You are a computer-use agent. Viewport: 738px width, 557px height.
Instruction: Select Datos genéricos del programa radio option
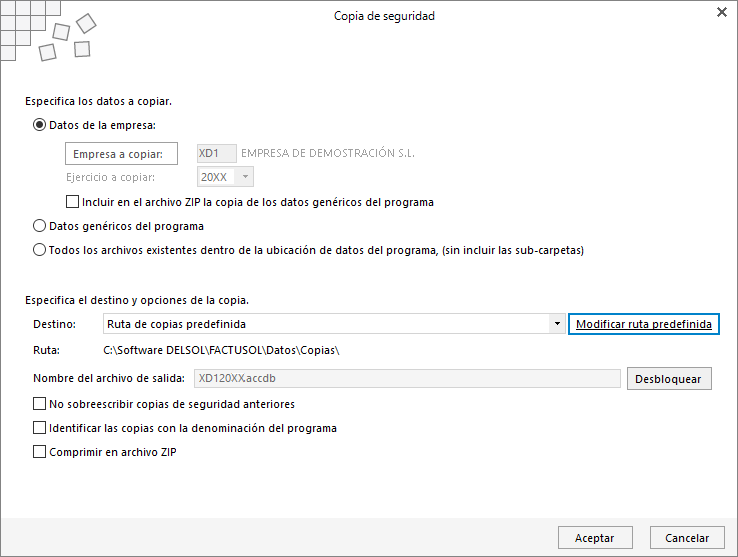40,226
